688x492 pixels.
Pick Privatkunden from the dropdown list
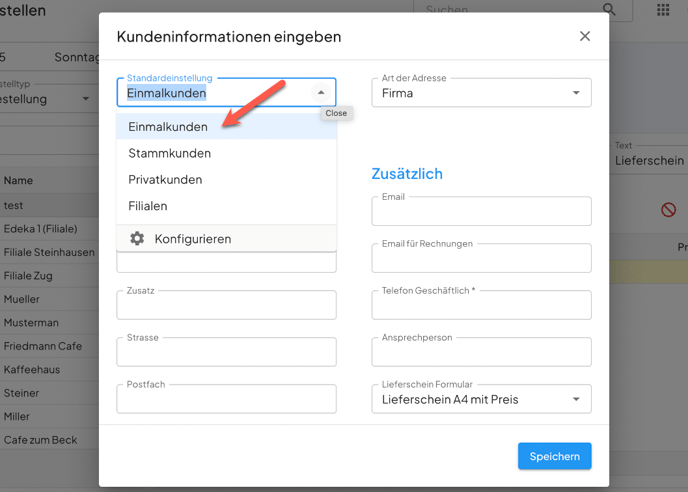point(166,180)
